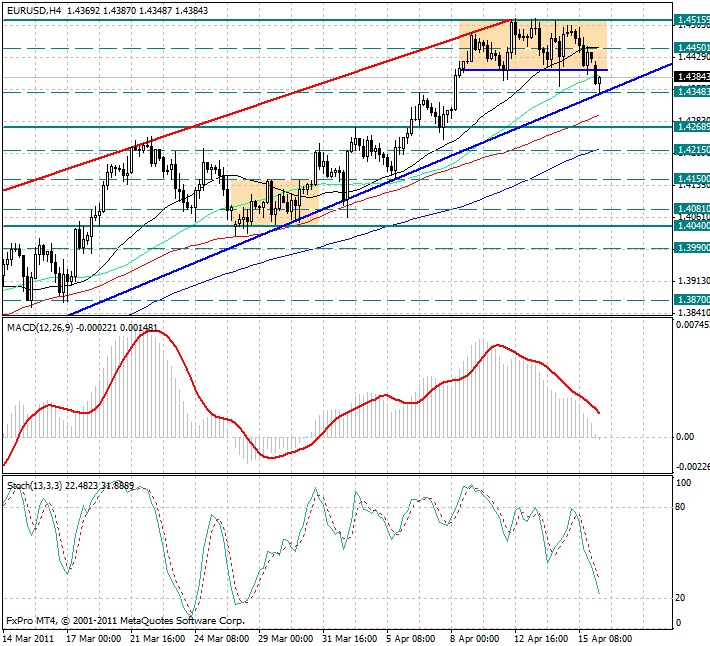Viewport: 710px width, 646px height.
Task: Click the MACD 0.00 zero scale value
Action: [685, 436]
